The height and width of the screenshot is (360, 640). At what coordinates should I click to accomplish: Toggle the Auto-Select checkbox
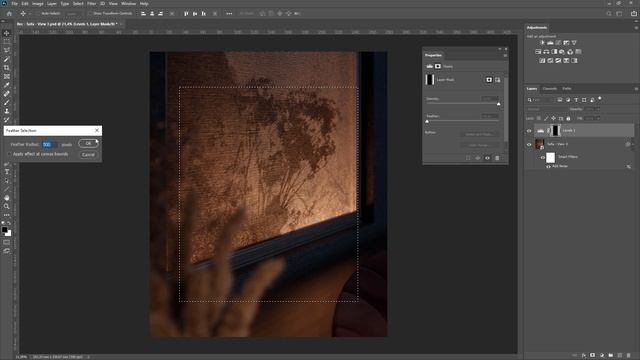(x=38, y=13)
